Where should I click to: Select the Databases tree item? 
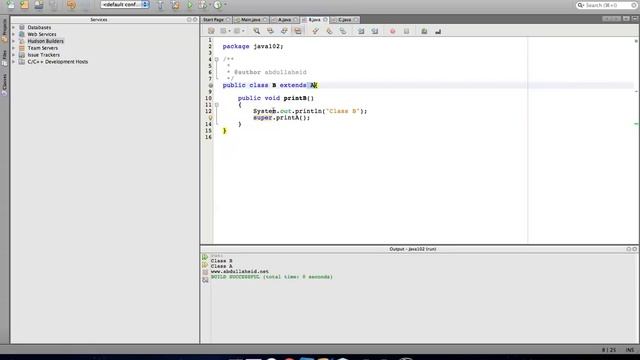pyautogui.click(x=39, y=27)
